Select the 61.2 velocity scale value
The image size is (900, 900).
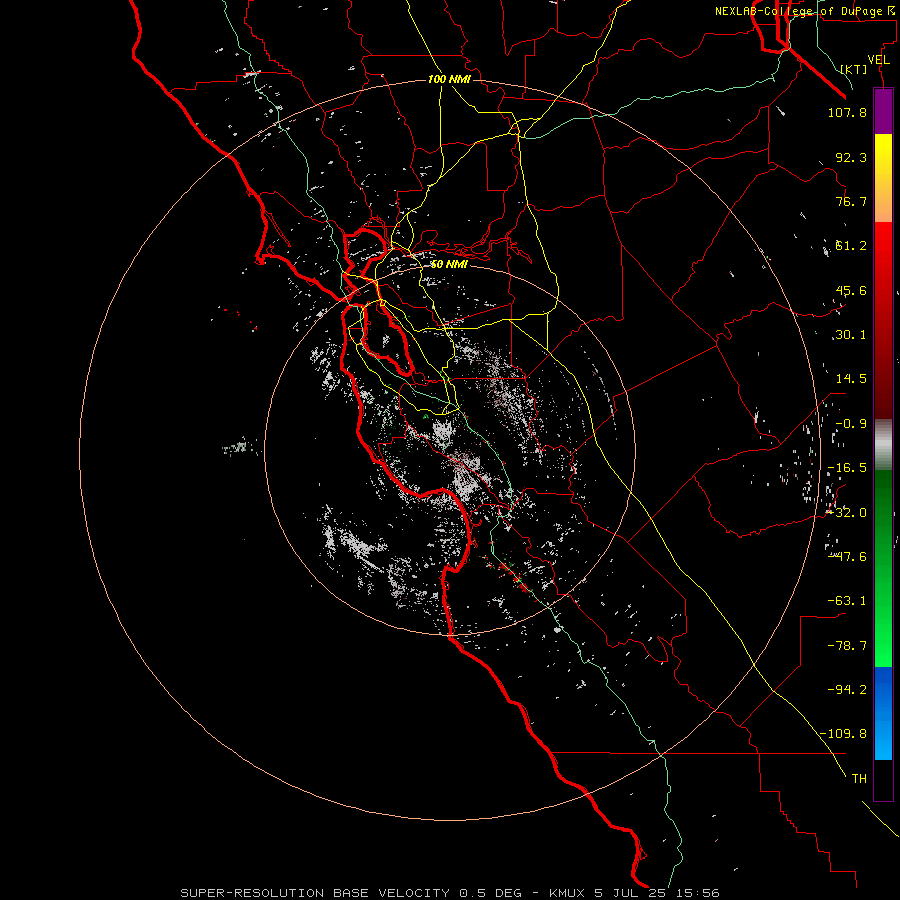pos(851,246)
